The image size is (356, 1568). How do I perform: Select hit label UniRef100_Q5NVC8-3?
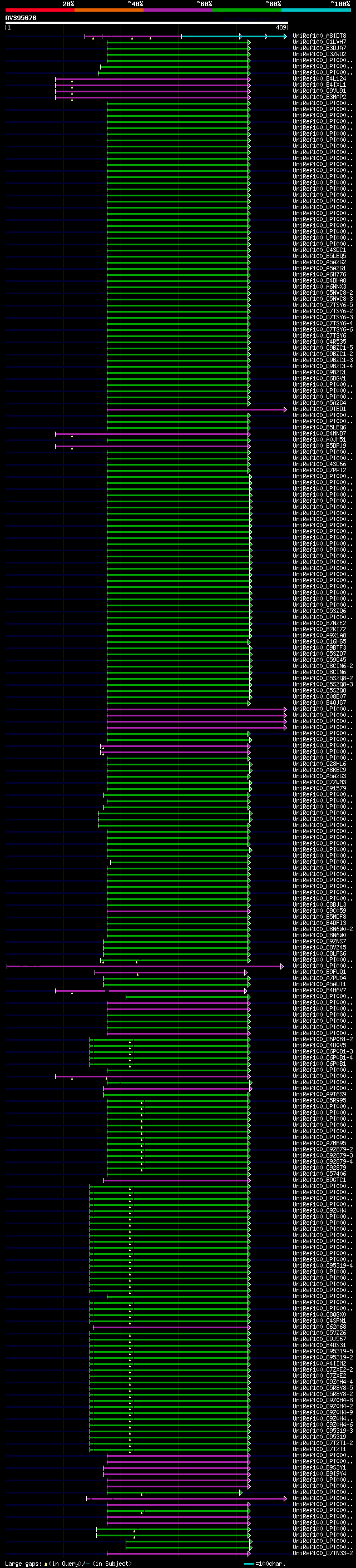pyautogui.click(x=323, y=299)
